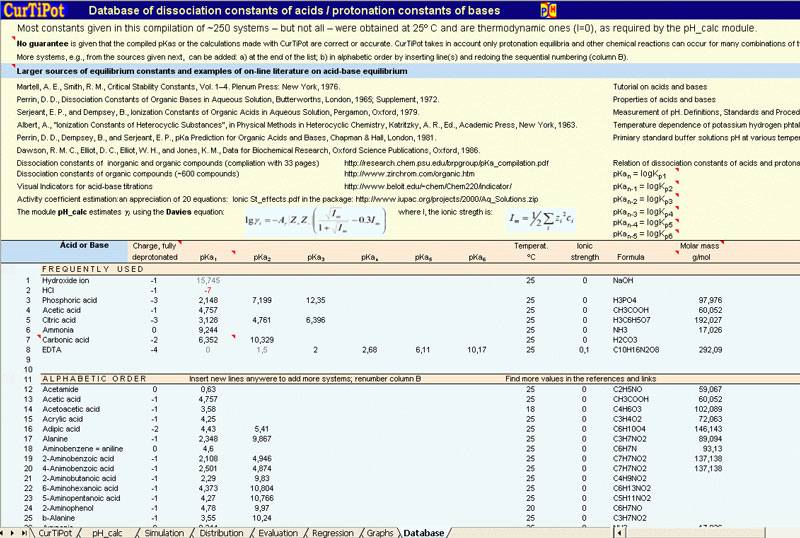800x538 pixels.
Task: Switch to the Regression sheet tab
Action: 333,533
